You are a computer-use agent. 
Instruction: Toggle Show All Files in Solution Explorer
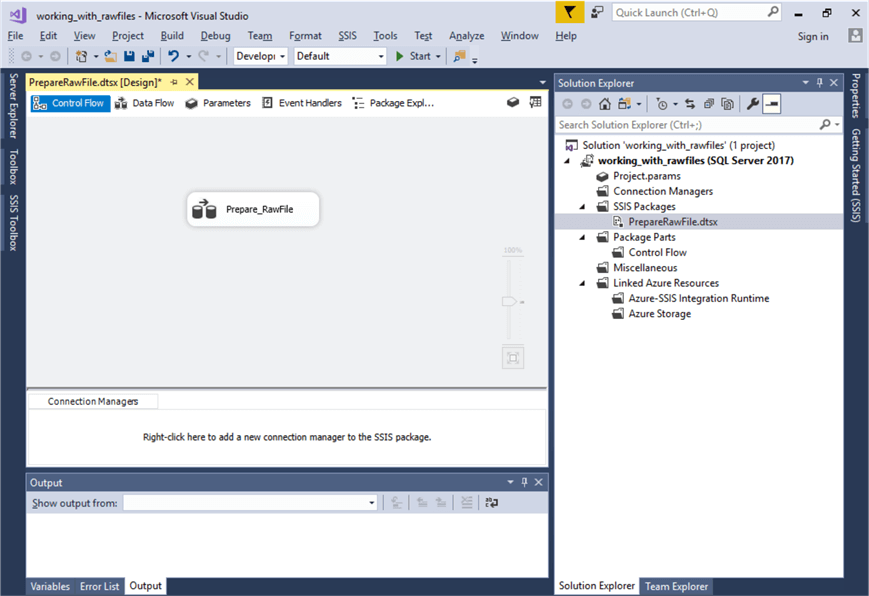[728, 104]
